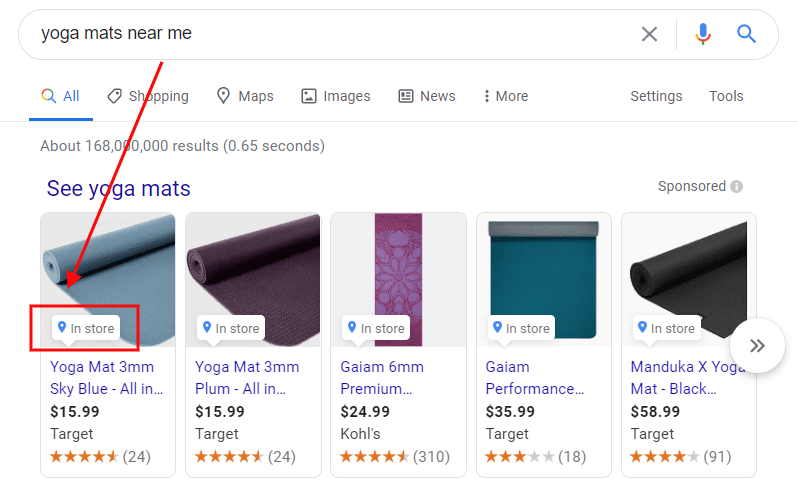
Task: Click In store badge on Sky Blue mat
Action: (86, 328)
